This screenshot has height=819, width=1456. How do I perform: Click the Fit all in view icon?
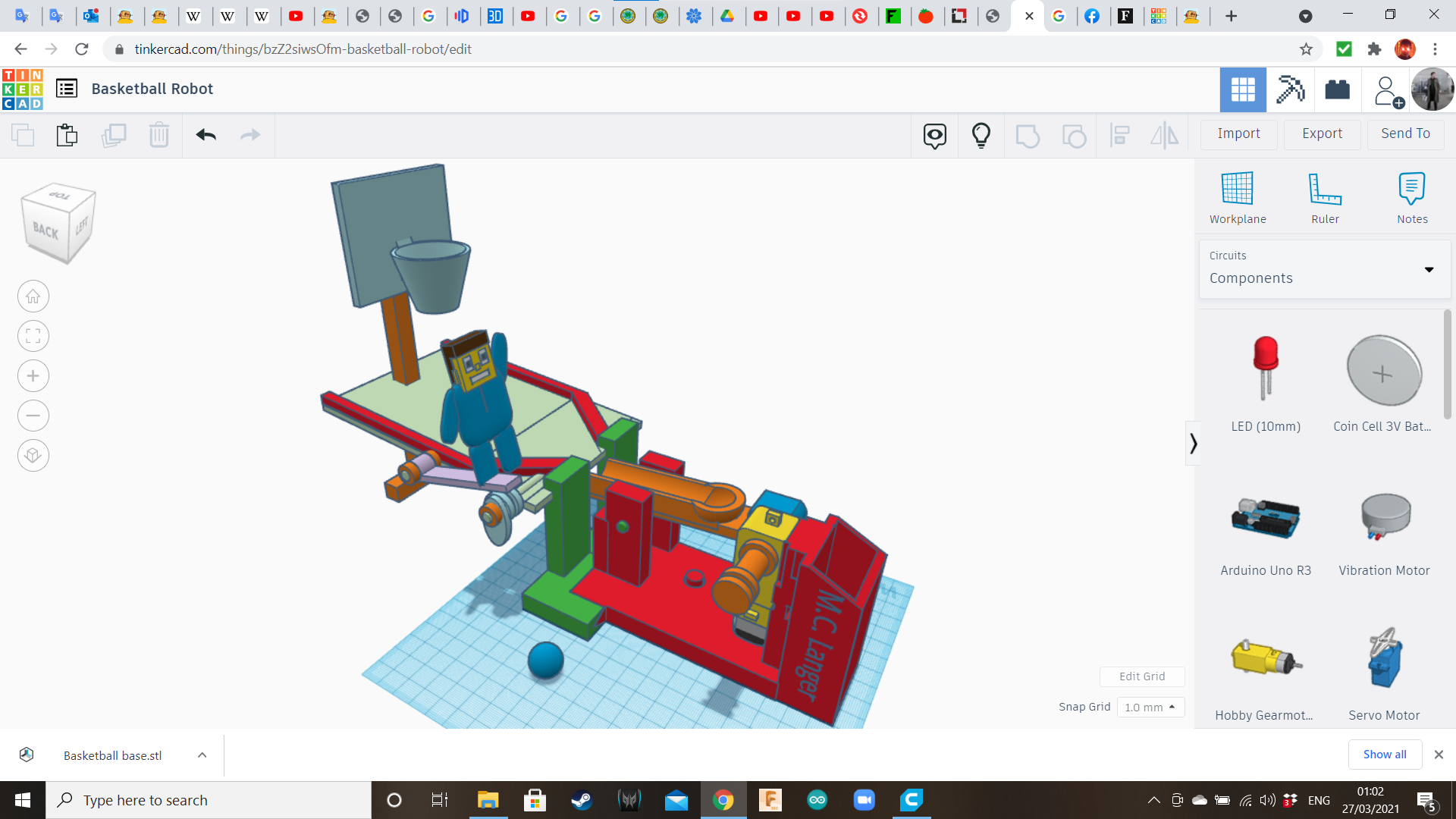point(33,336)
